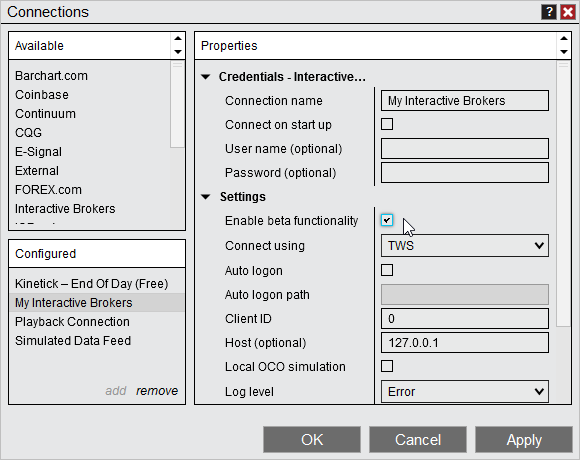Click the Available list scrollbar thumb

pyautogui.click(x=178, y=104)
